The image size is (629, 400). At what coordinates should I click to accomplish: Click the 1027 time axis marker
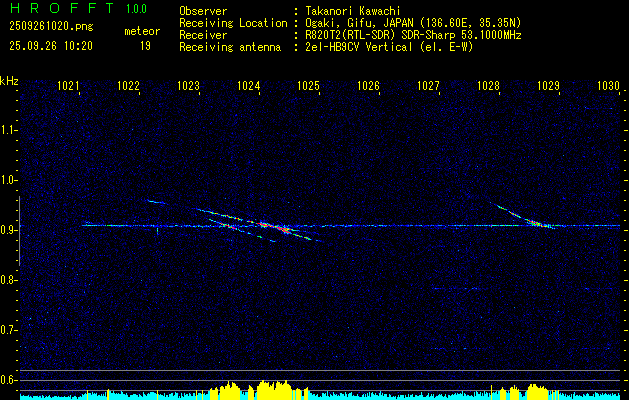(x=428, y=86)
